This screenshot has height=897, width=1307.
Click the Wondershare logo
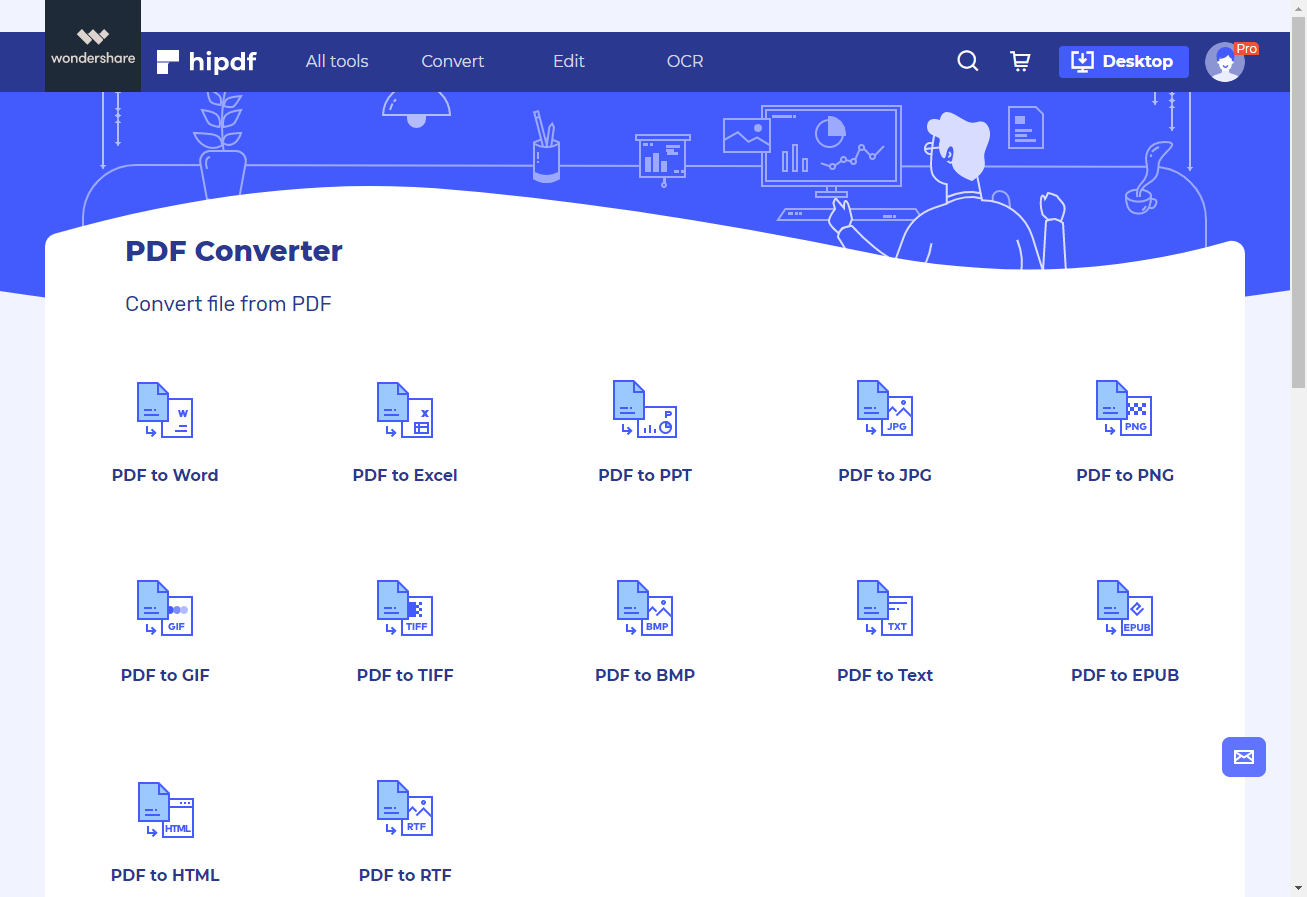[93, 46]
